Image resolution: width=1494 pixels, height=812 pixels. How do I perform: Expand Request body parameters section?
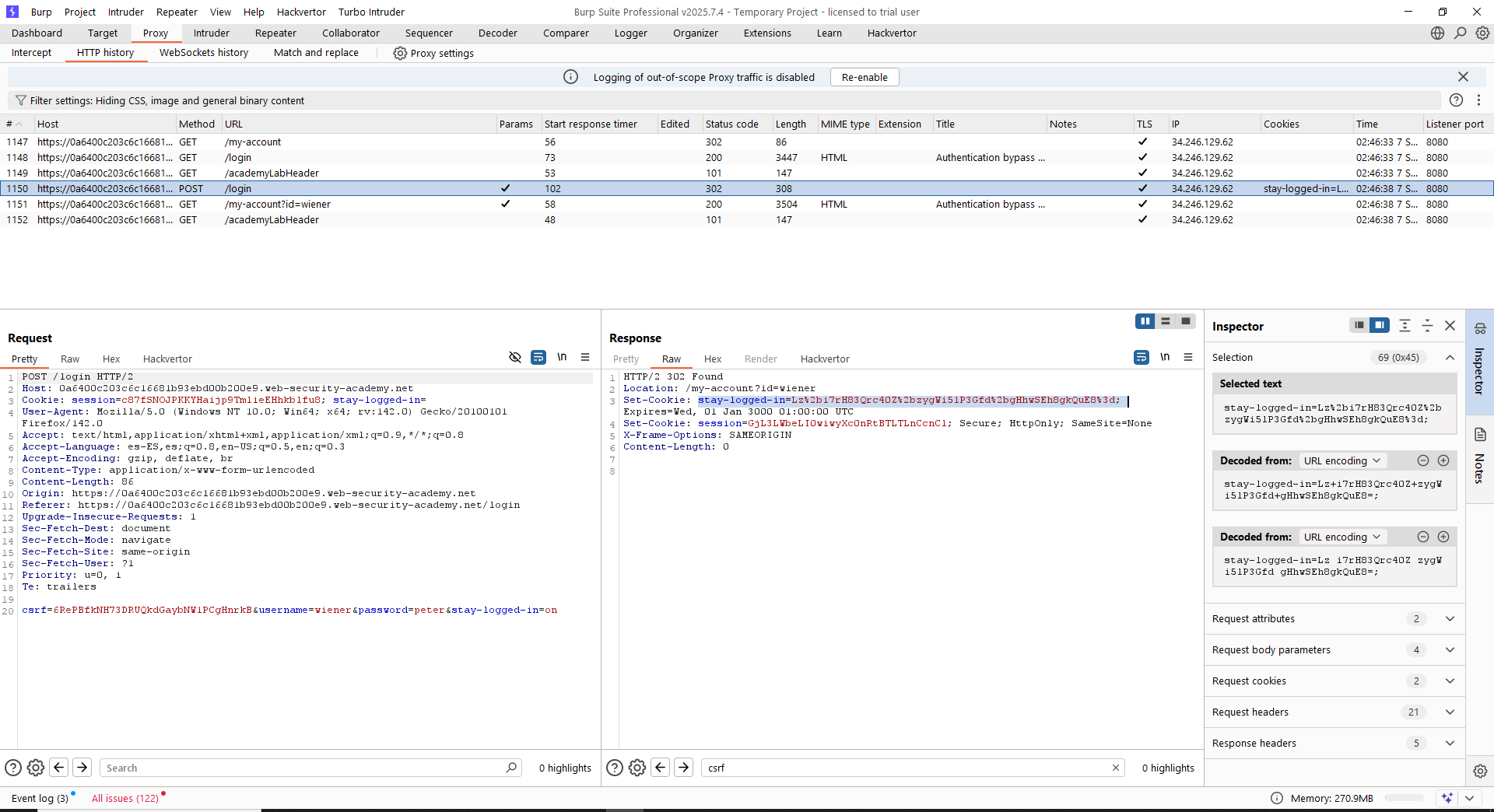pos(1450,649)
